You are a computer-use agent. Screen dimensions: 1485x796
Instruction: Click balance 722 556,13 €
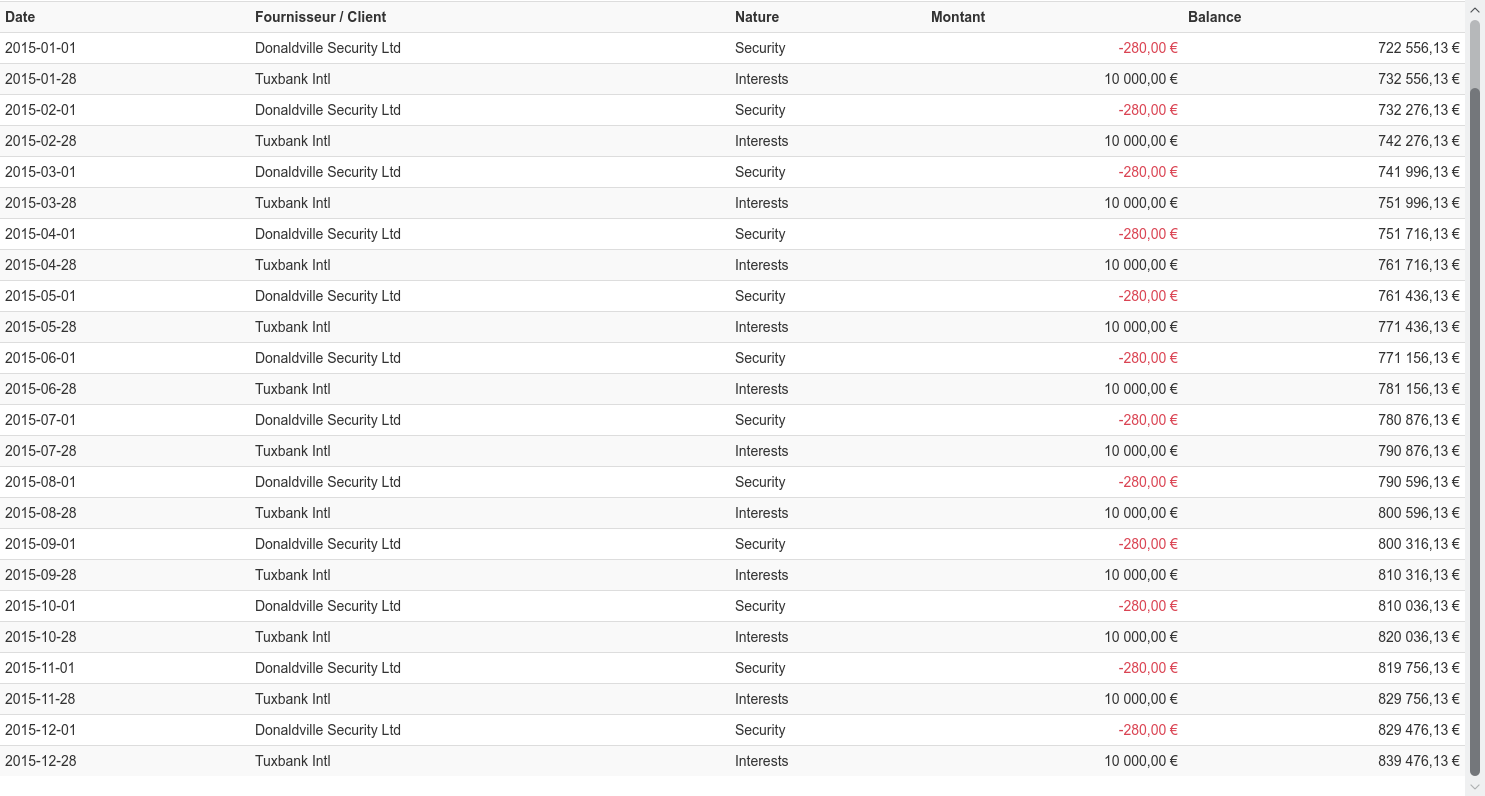pyautogui.click(x=1419, y=48)
